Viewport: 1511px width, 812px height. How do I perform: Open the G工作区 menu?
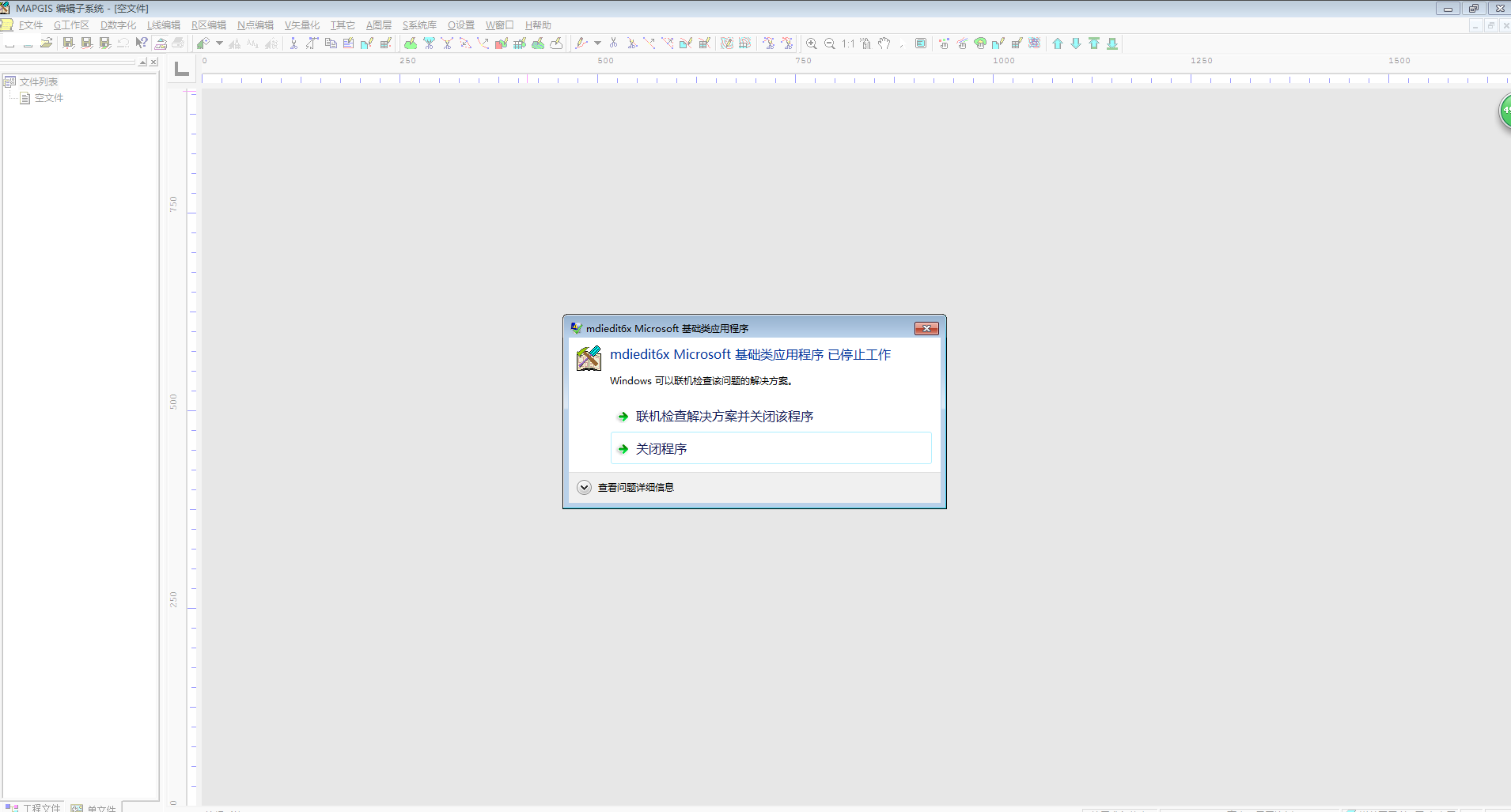(71, 25)
